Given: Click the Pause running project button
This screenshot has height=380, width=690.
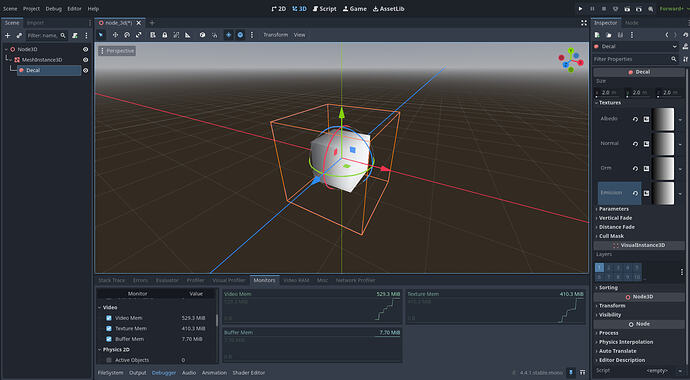Looking at the screenshot, I should [592, 9].
